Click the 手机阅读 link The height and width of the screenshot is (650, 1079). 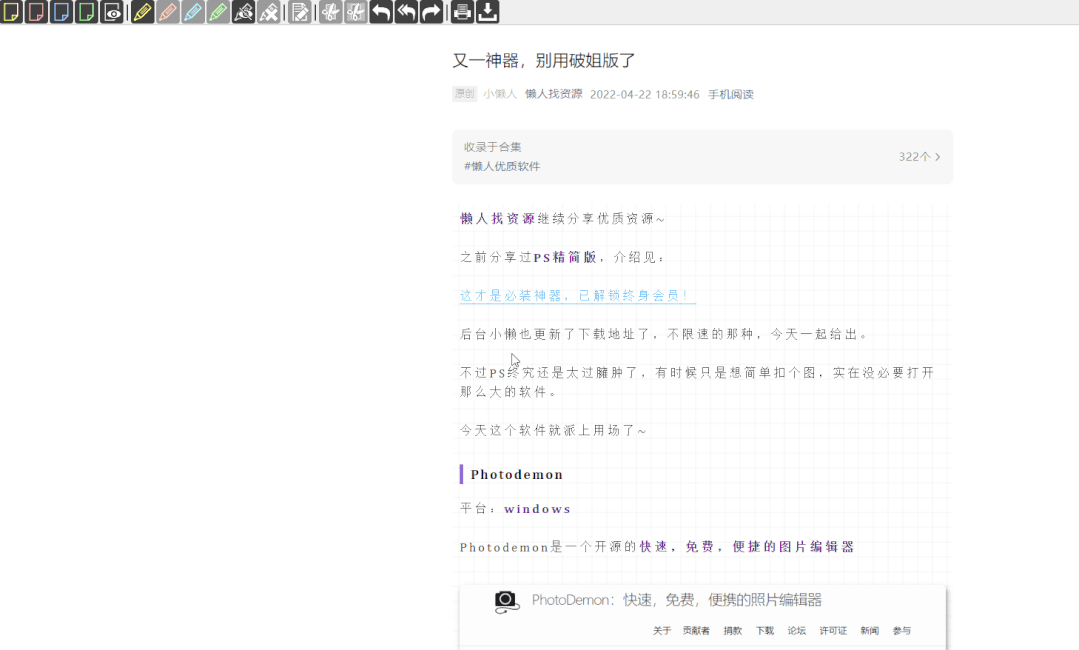(731, 94)
